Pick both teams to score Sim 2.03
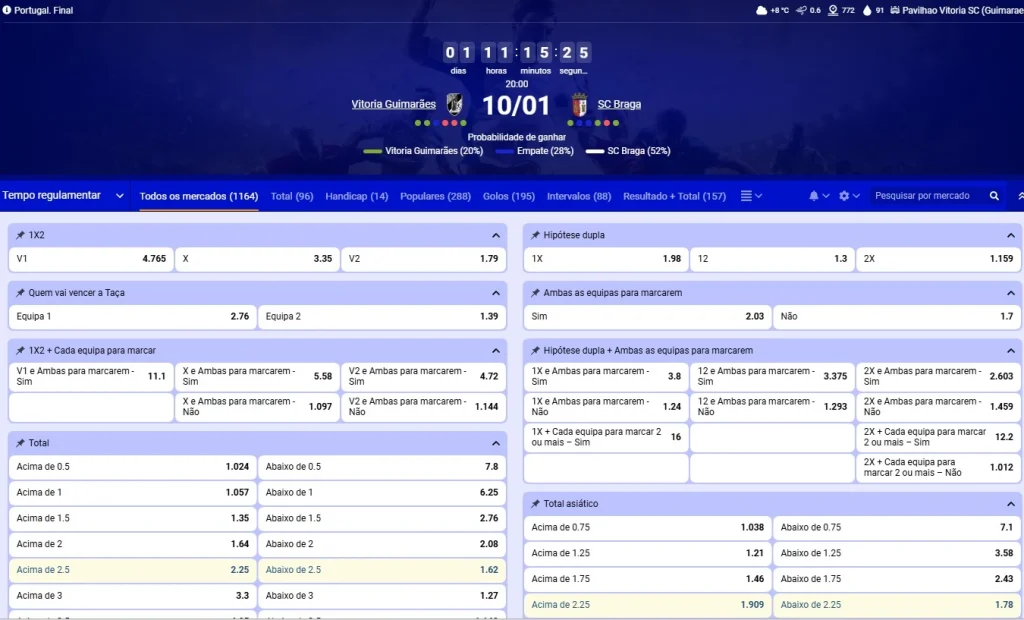This screenshot has height=620, width=1024. tap(648, 316)
